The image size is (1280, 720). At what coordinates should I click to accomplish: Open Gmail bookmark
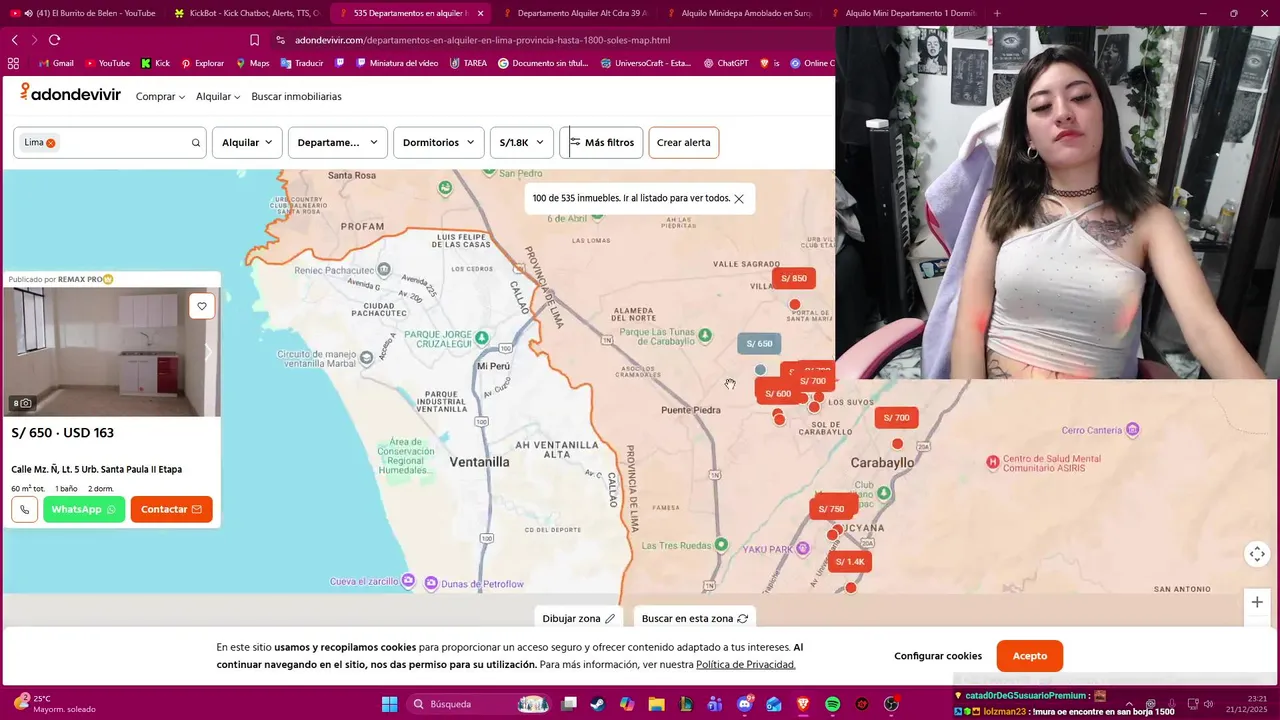(x=56, y=63)
